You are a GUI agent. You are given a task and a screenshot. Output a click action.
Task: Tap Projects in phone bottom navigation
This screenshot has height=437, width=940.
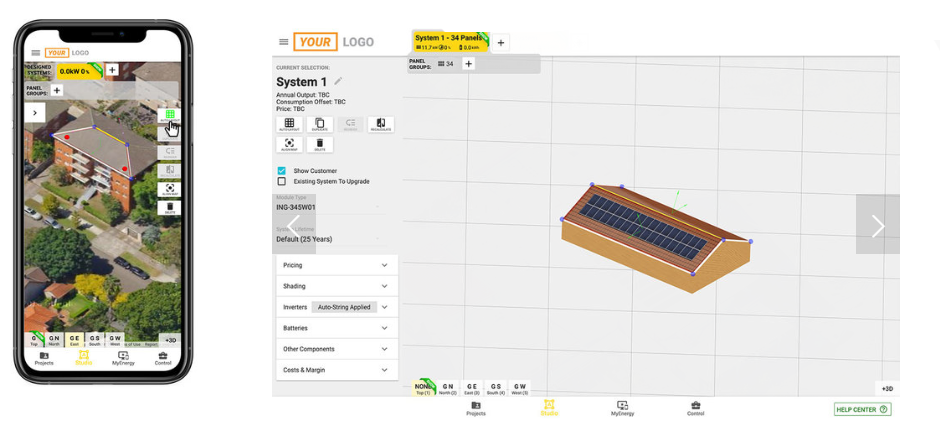tap(44, 358)
